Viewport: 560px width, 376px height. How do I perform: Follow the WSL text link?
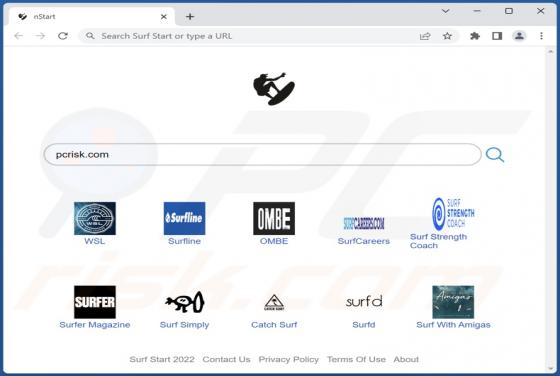[x=95, y=241]
